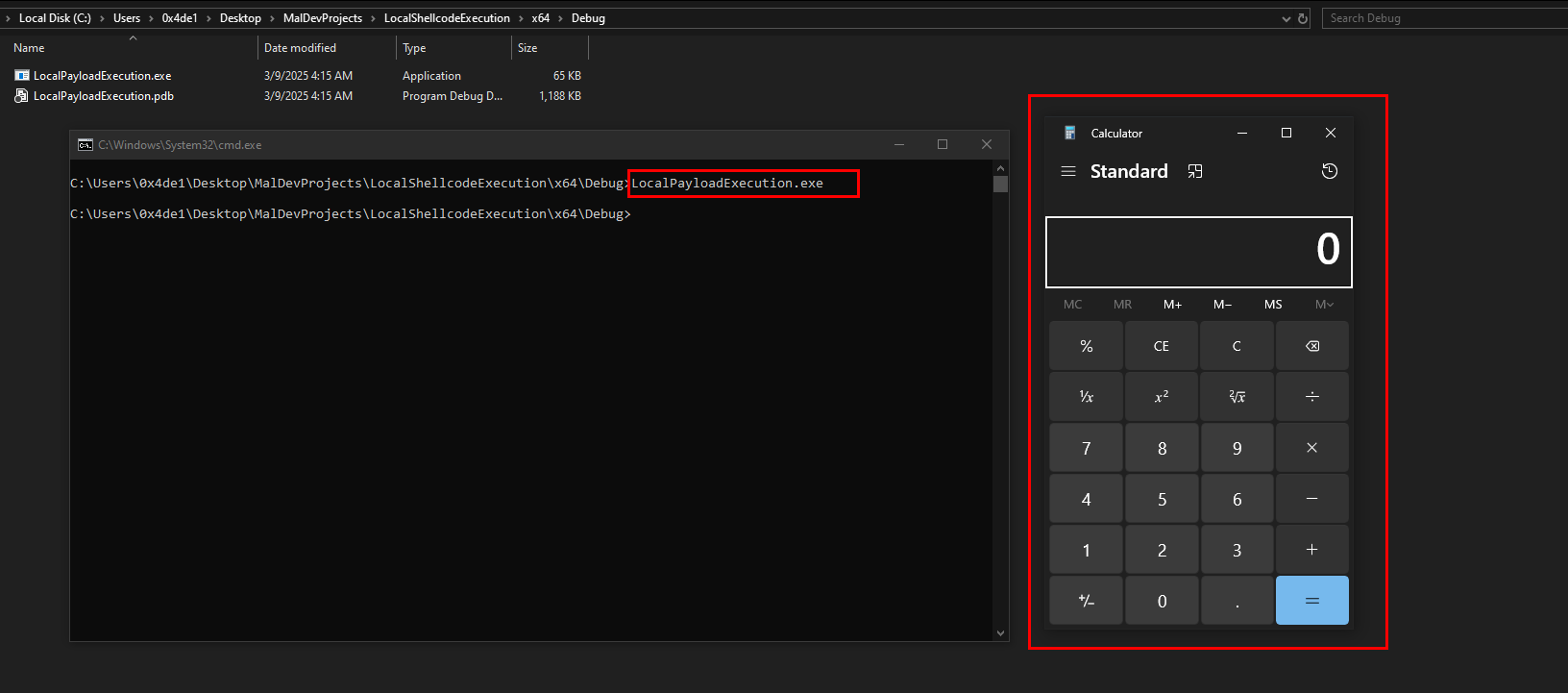Click the backspace key in Calculator
This screenshot has height=693, width=1568.
coord(1312,346)
